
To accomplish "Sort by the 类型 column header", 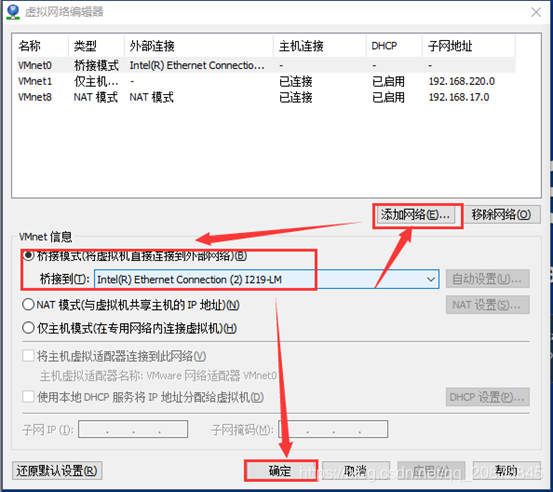I will 96,46.
